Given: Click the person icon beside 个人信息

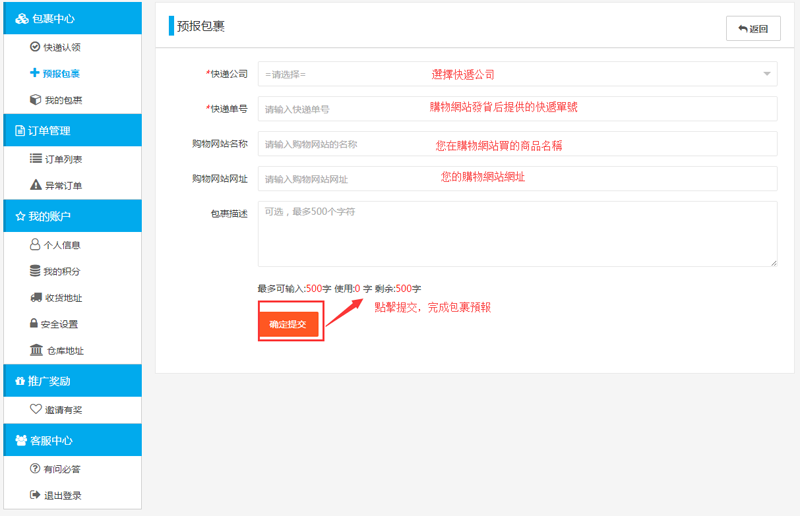Looking at the screenshot, I should pos(35,245).
